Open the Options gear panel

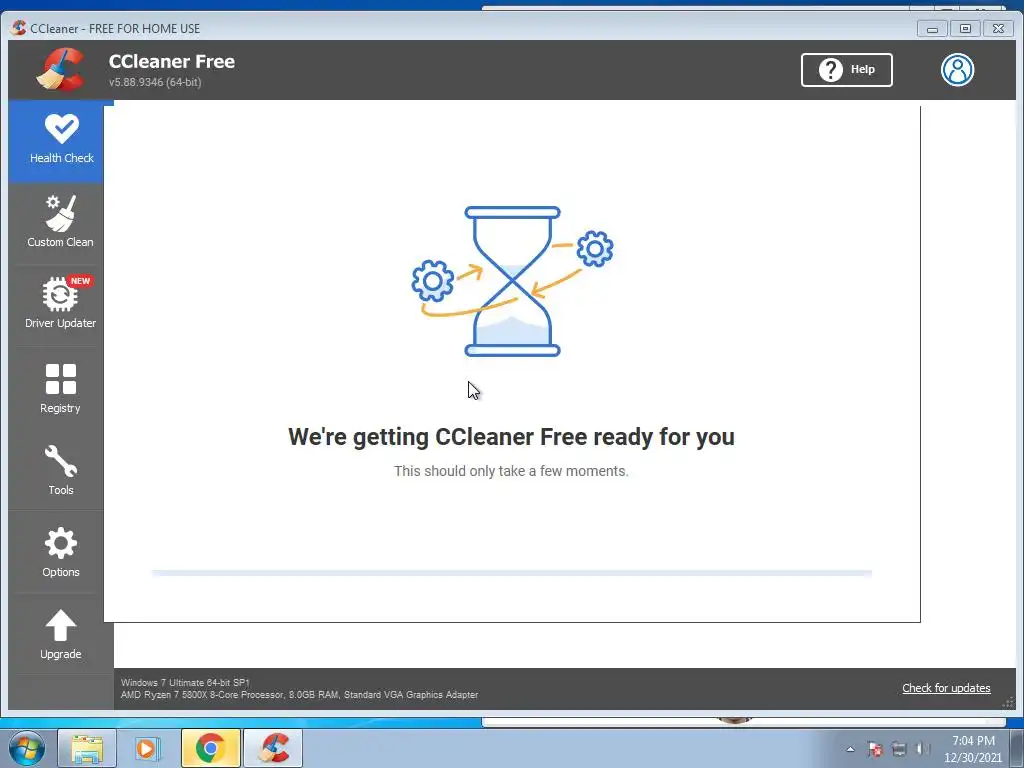[x=60, y=552]
